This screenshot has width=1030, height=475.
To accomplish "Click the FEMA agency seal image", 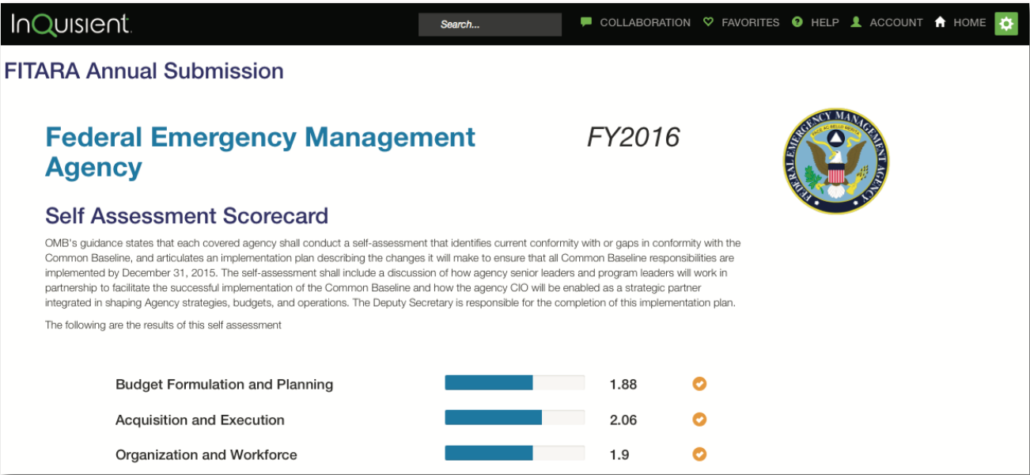I will pos(836,160).
